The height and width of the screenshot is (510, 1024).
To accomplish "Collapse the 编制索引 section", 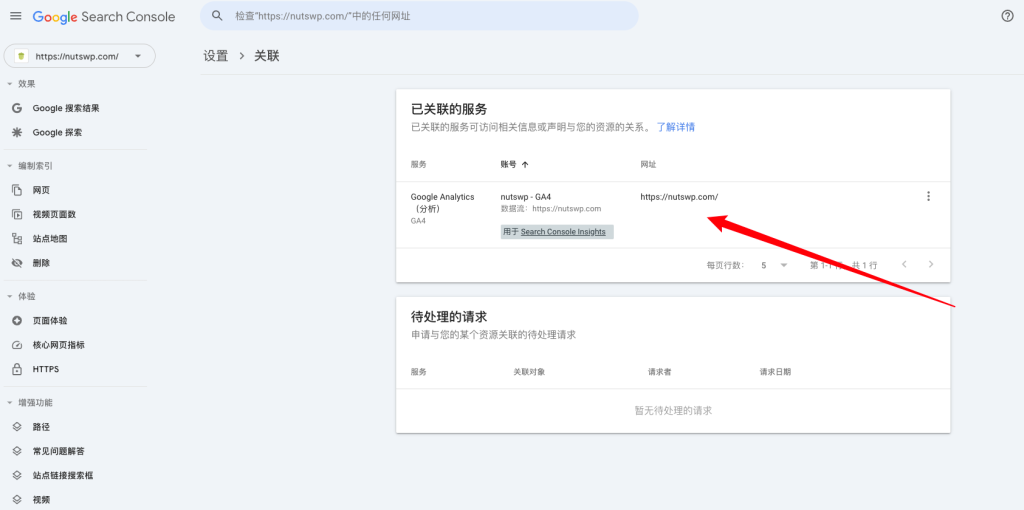I will click(x=9, y=166).
